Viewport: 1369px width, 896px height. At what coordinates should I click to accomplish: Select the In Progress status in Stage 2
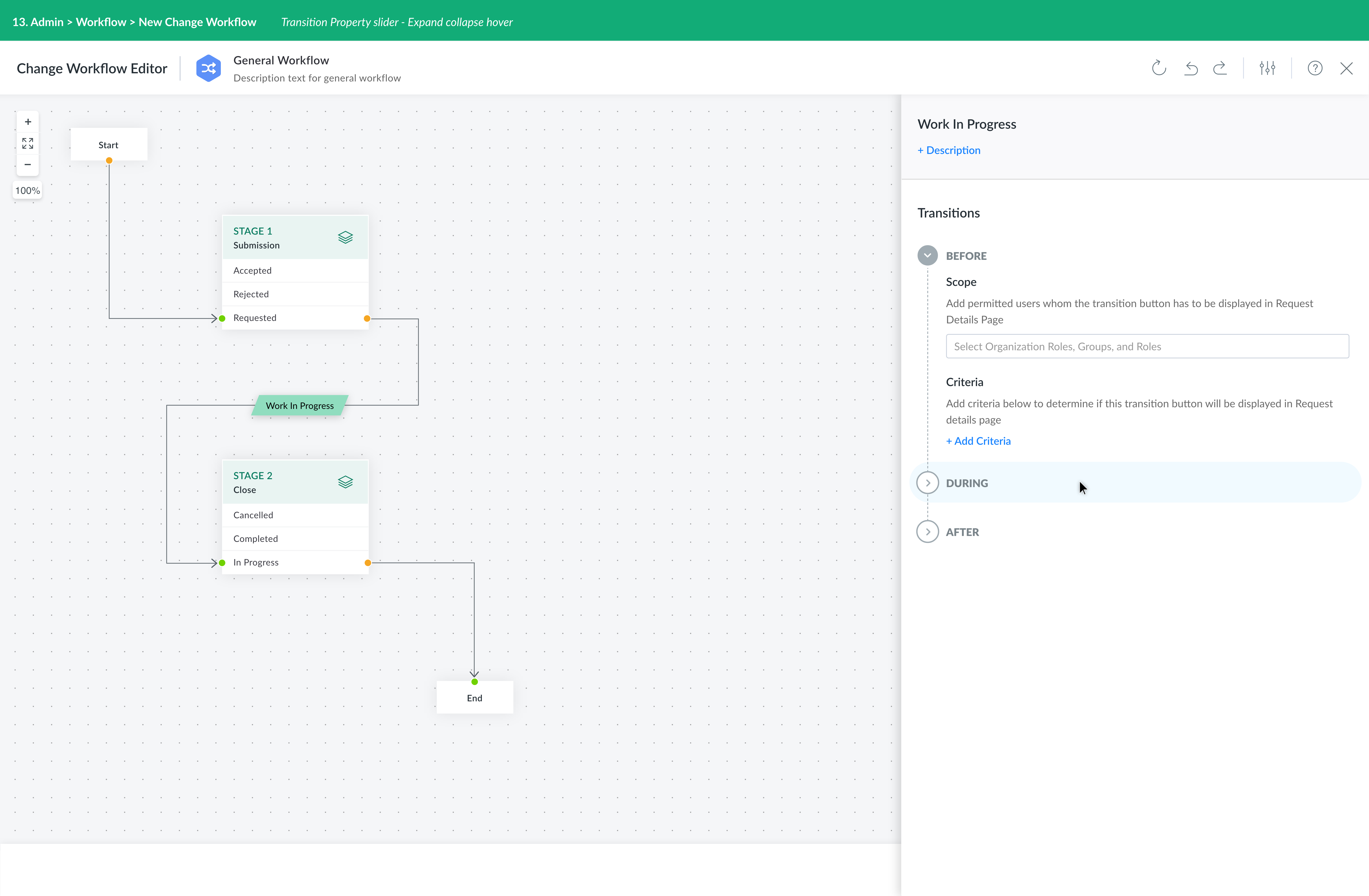295,562
